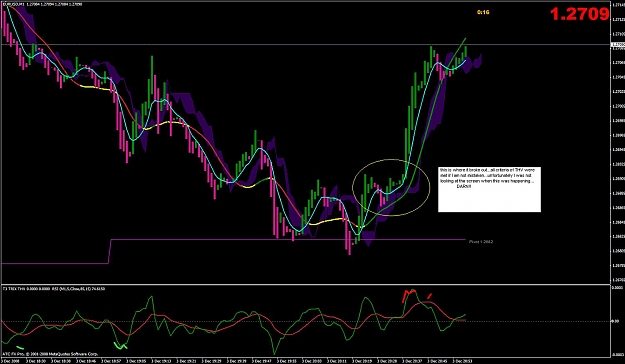
Task: Click the first '3 Dec 19:05' label on time axis
Action: tap(135, 360)
